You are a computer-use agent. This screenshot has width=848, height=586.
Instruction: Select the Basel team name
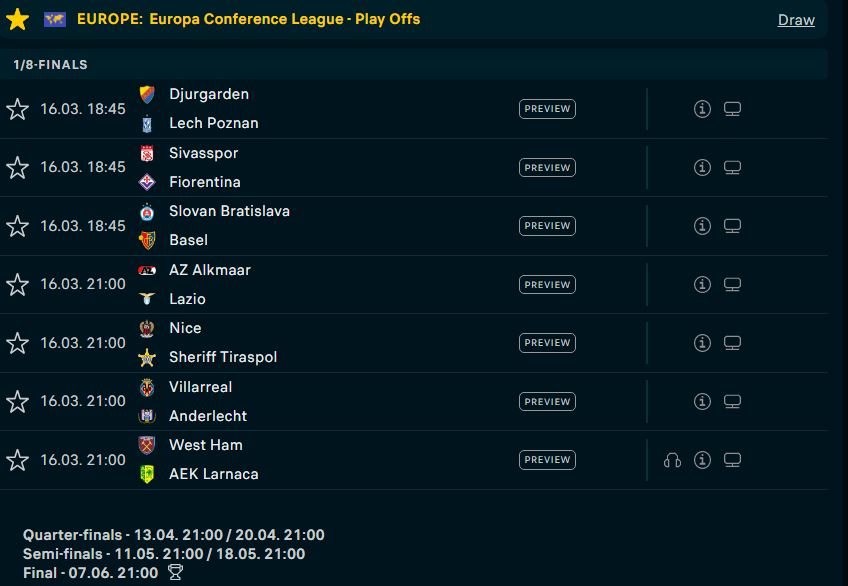click(188, 240)
